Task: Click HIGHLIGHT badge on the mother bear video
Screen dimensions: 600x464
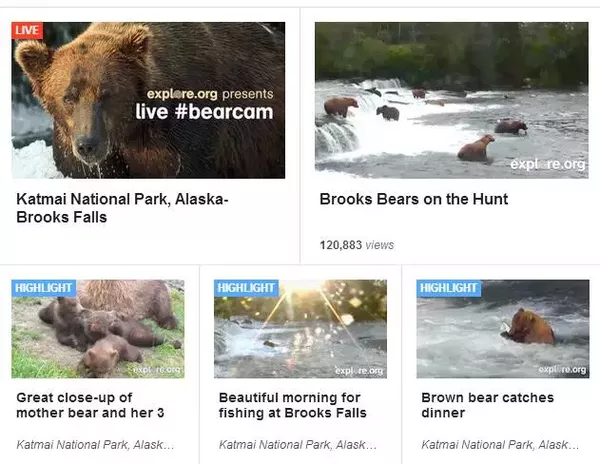Action: click(x=44, y=288)
